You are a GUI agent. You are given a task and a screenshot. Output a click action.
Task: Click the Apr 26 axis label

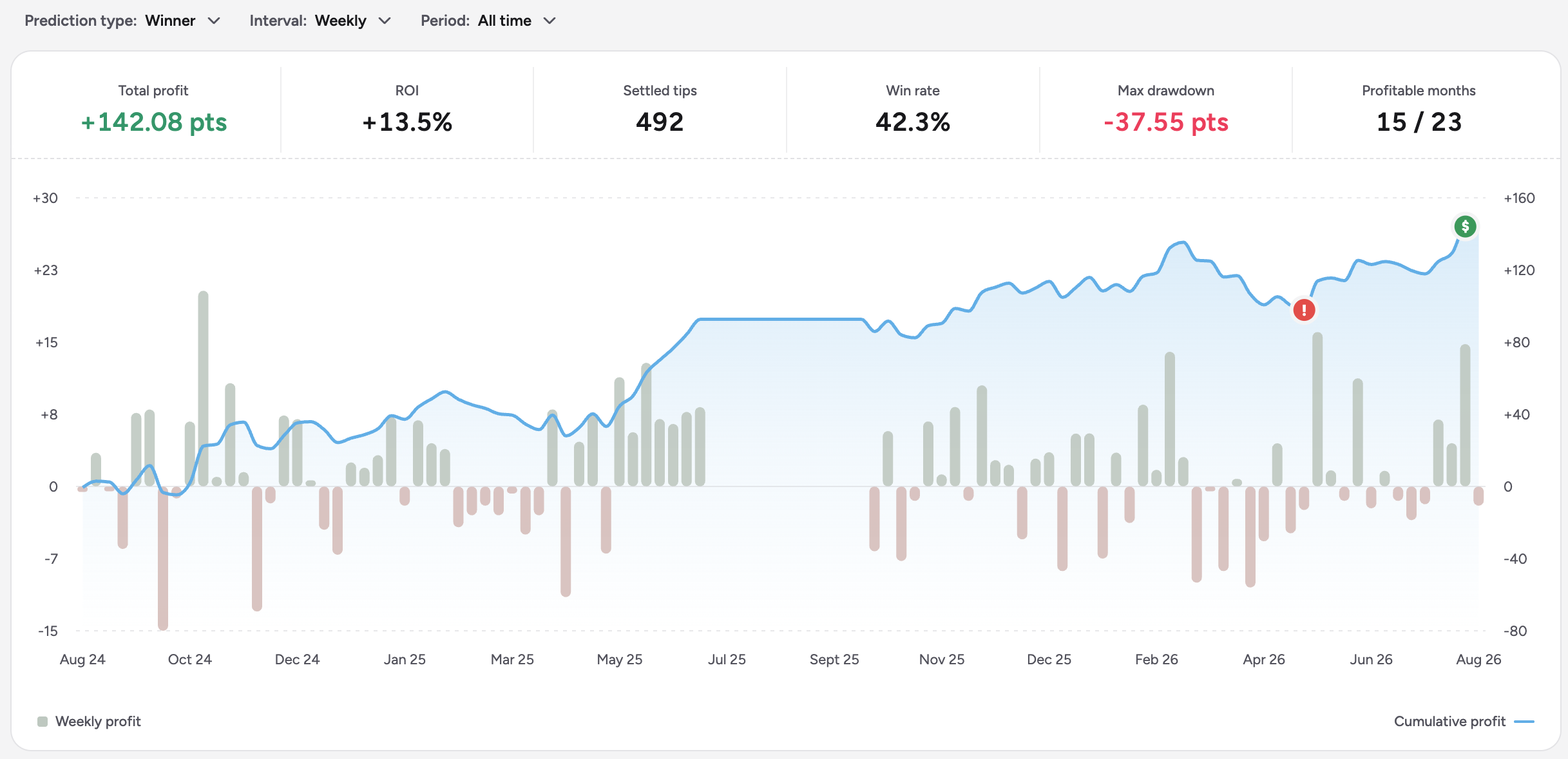1264,659
